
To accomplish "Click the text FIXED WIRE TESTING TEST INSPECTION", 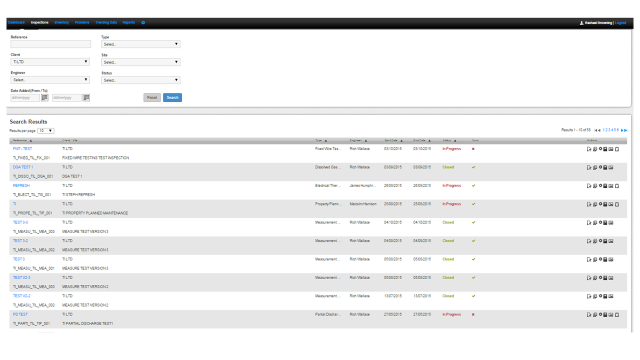I will 96,158.
